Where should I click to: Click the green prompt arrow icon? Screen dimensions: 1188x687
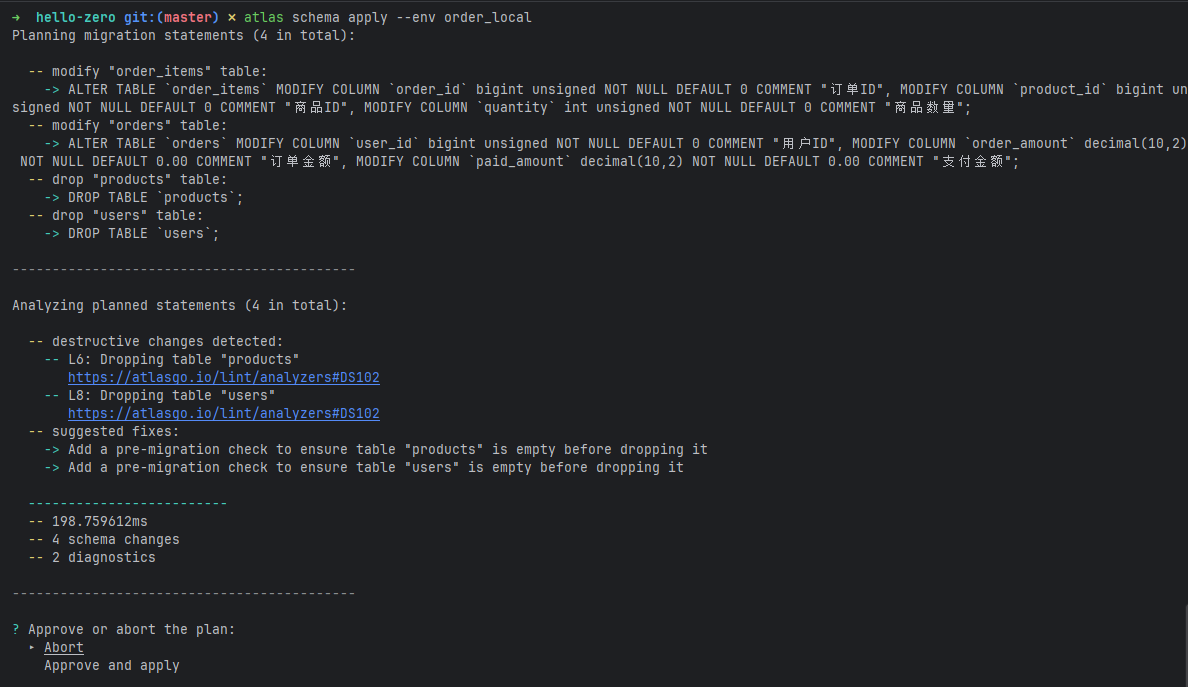[16, 17]
